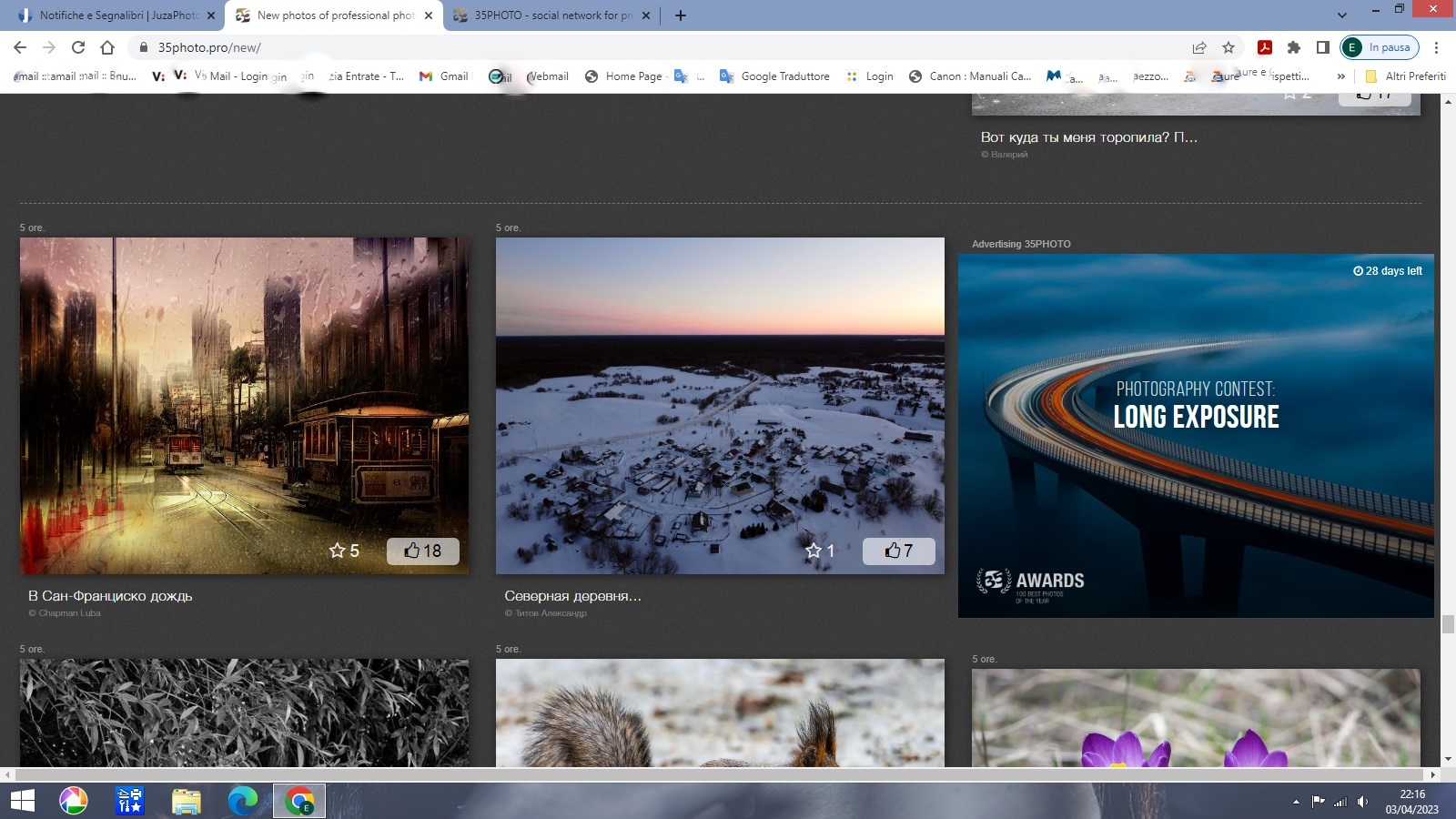Launch the colorful pinwheel app from taskbar
Viewport: 1456px width, 819px height.
74,801
